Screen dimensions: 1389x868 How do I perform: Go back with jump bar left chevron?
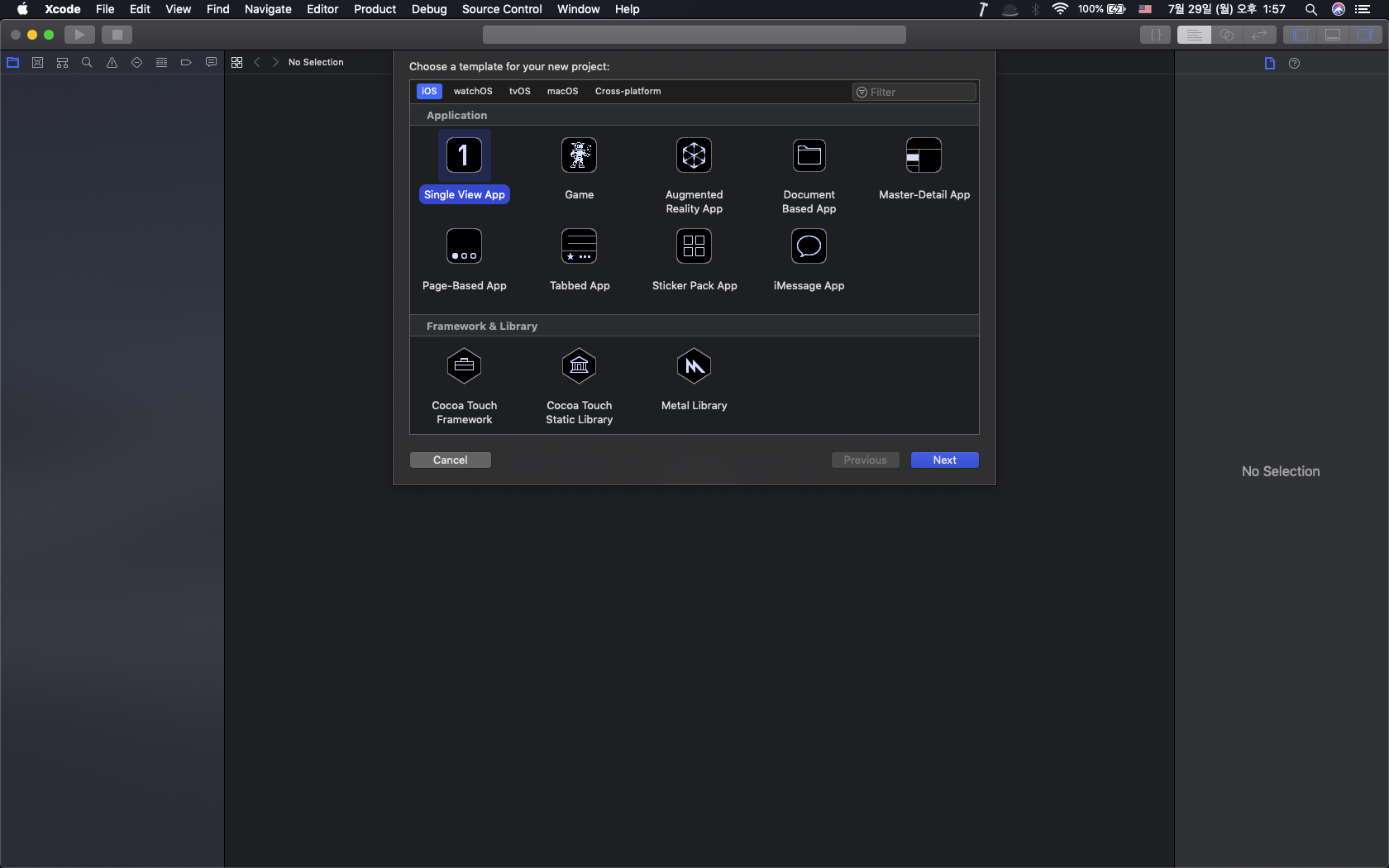(257, 63)
